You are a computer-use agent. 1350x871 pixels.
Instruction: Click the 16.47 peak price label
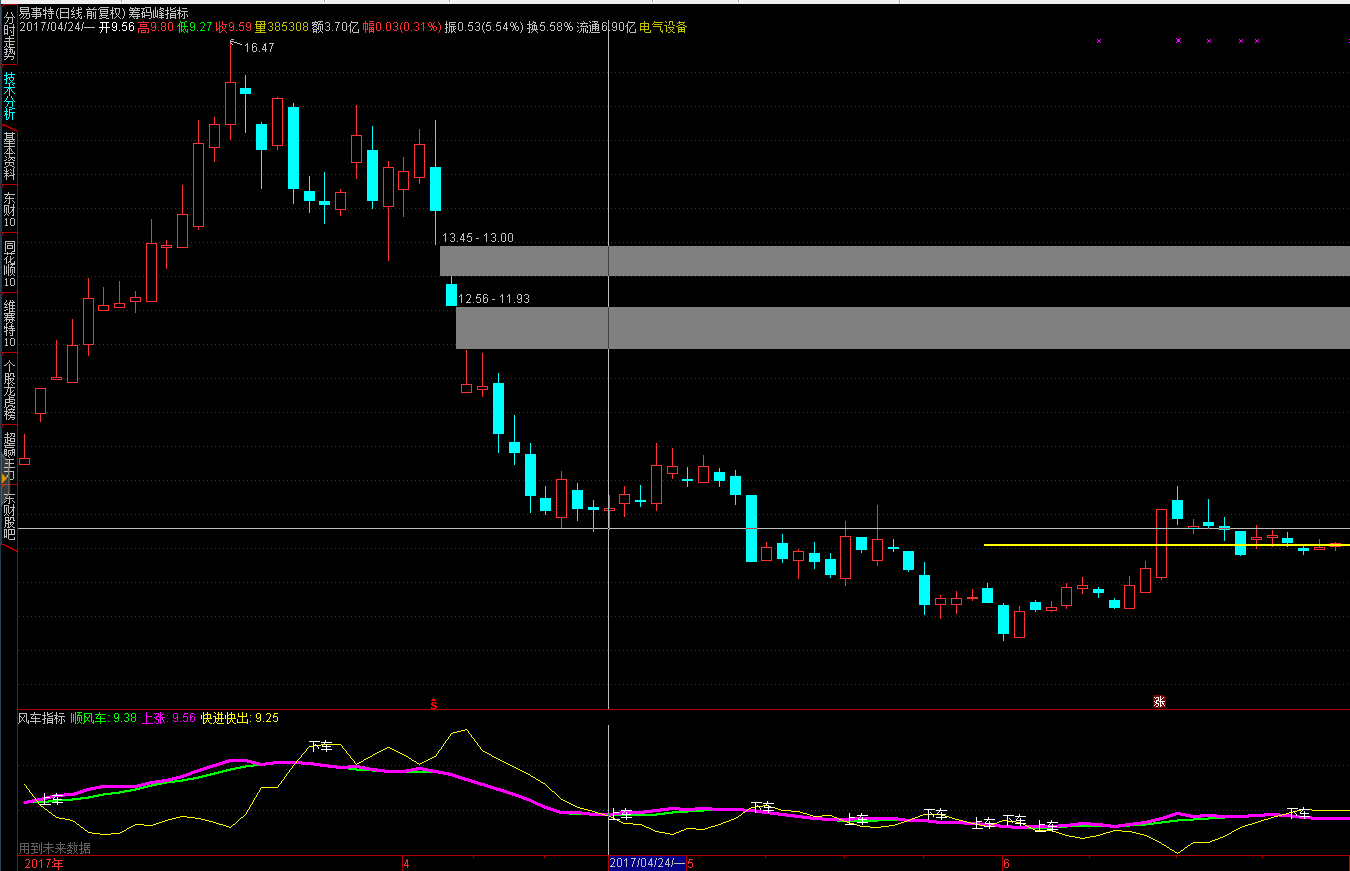(x=258, y=48)
